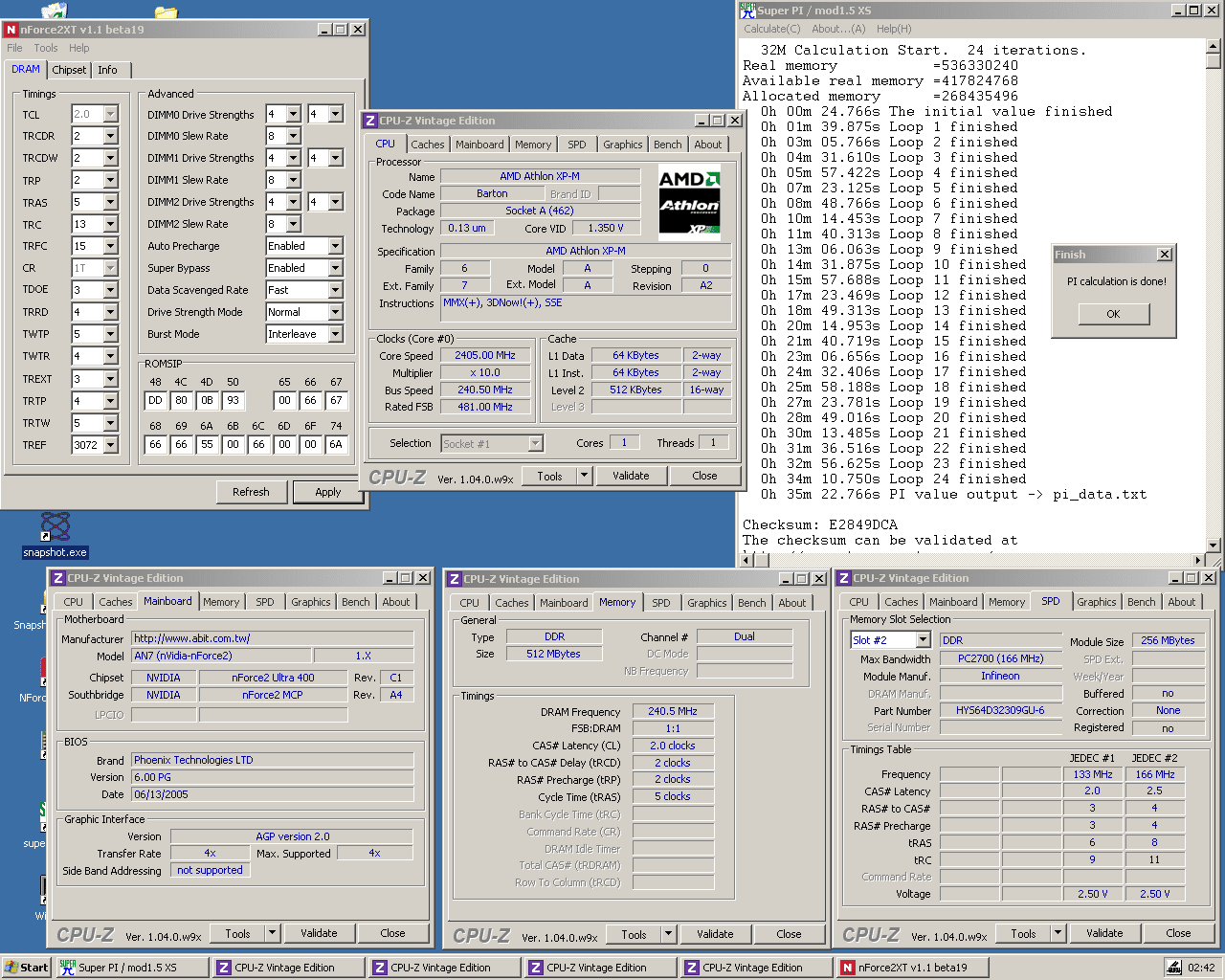Switch to the Info tab in nForce2XT
Screen dimensions: 1225x980
tap(107, 70)
